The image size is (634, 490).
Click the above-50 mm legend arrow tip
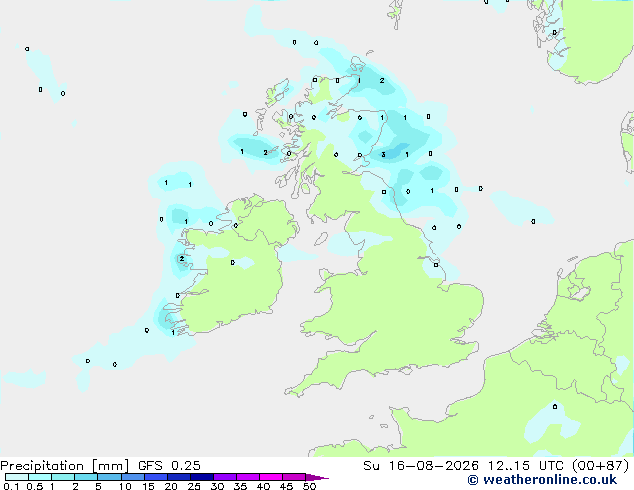[317, 477]
